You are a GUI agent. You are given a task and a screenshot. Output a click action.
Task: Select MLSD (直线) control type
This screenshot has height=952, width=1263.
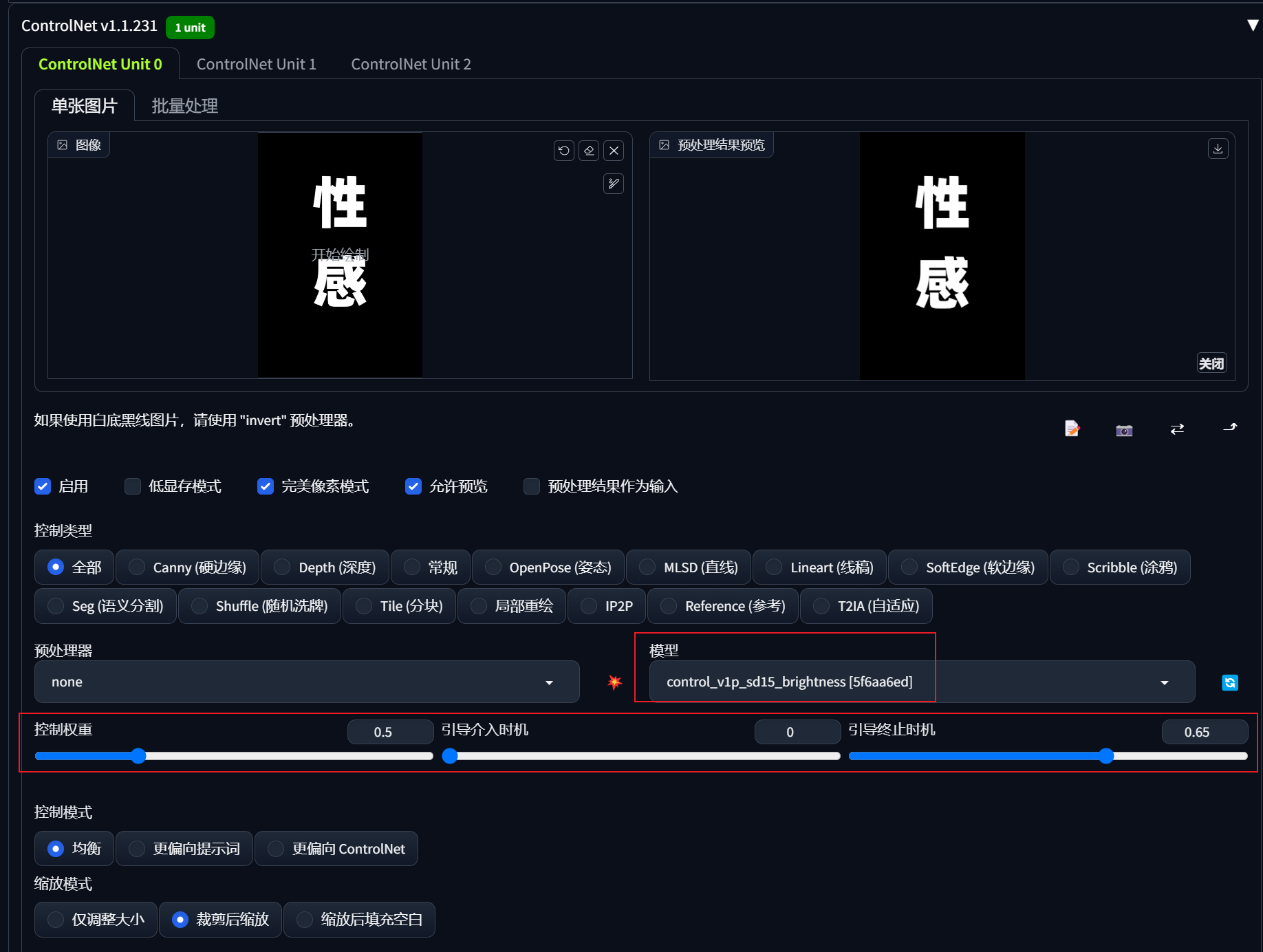click(x=689, y=567)
